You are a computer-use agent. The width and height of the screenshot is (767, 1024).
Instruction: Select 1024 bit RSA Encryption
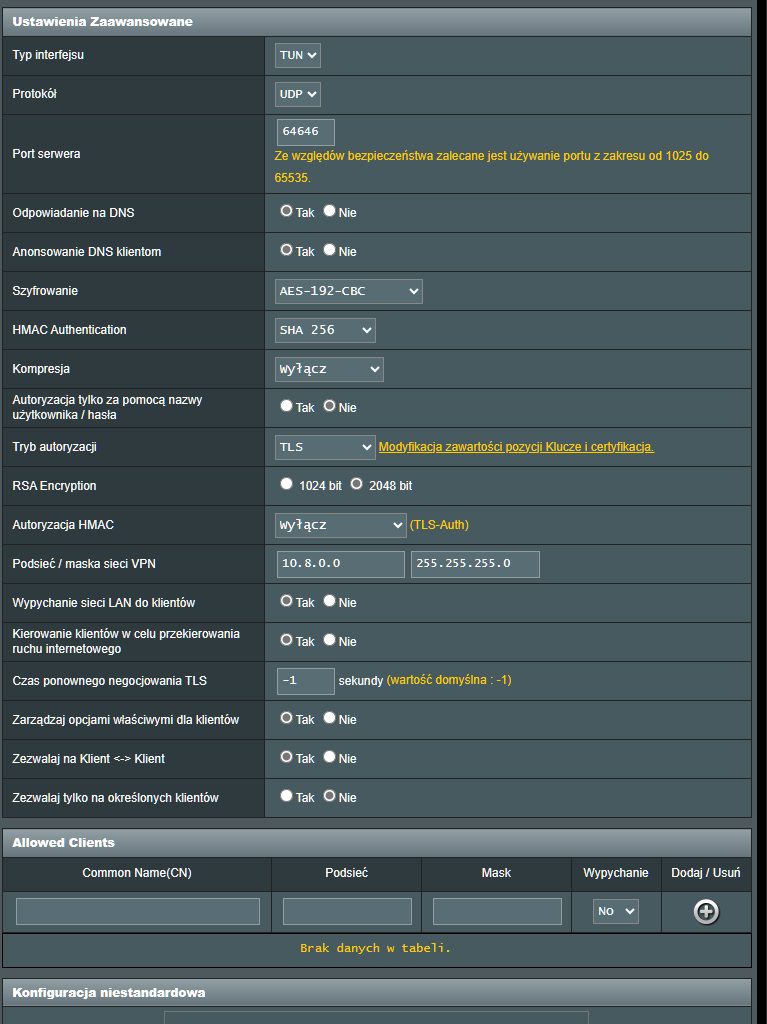[286, 484]
